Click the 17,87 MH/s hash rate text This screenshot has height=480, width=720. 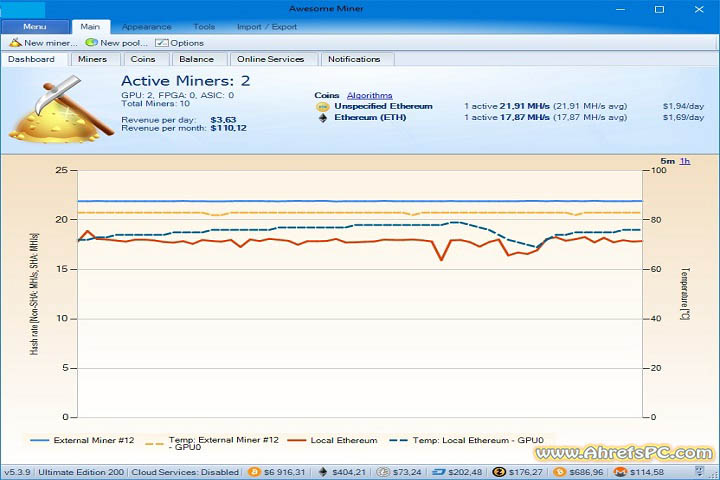click(x=524, y=118)
